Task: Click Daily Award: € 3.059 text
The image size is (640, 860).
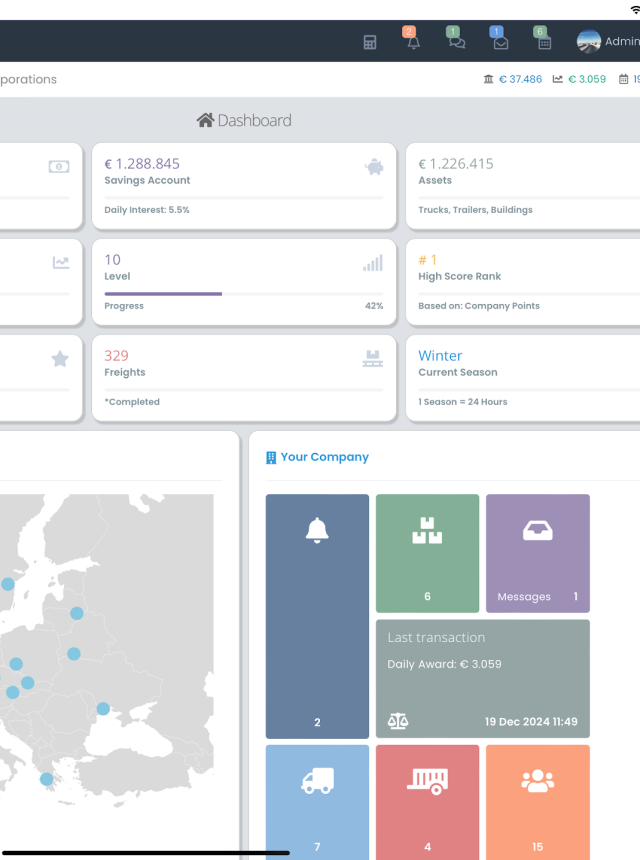Action: click(x=444, y=664)
